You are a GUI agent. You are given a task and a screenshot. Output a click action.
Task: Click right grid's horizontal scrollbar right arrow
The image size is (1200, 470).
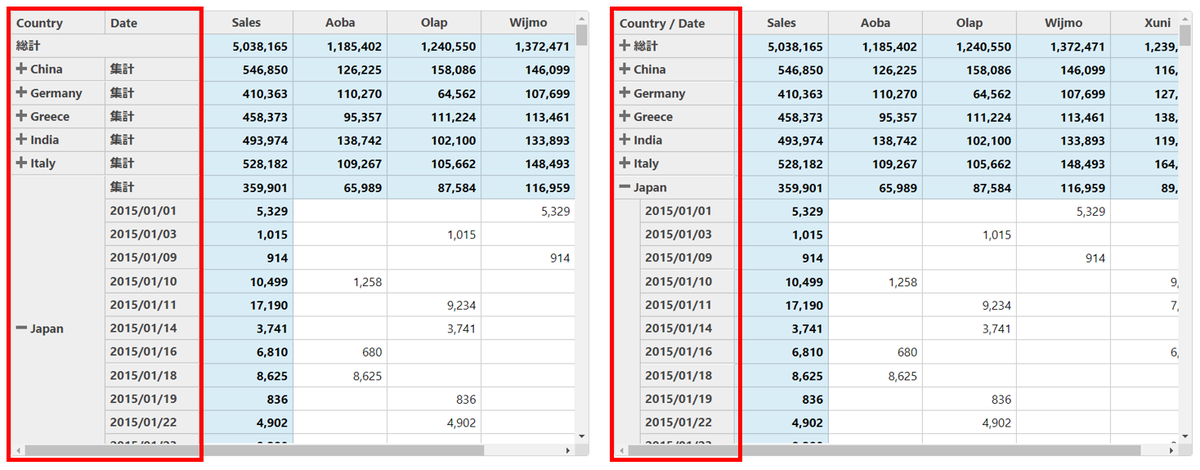[x=1172, y=450]
